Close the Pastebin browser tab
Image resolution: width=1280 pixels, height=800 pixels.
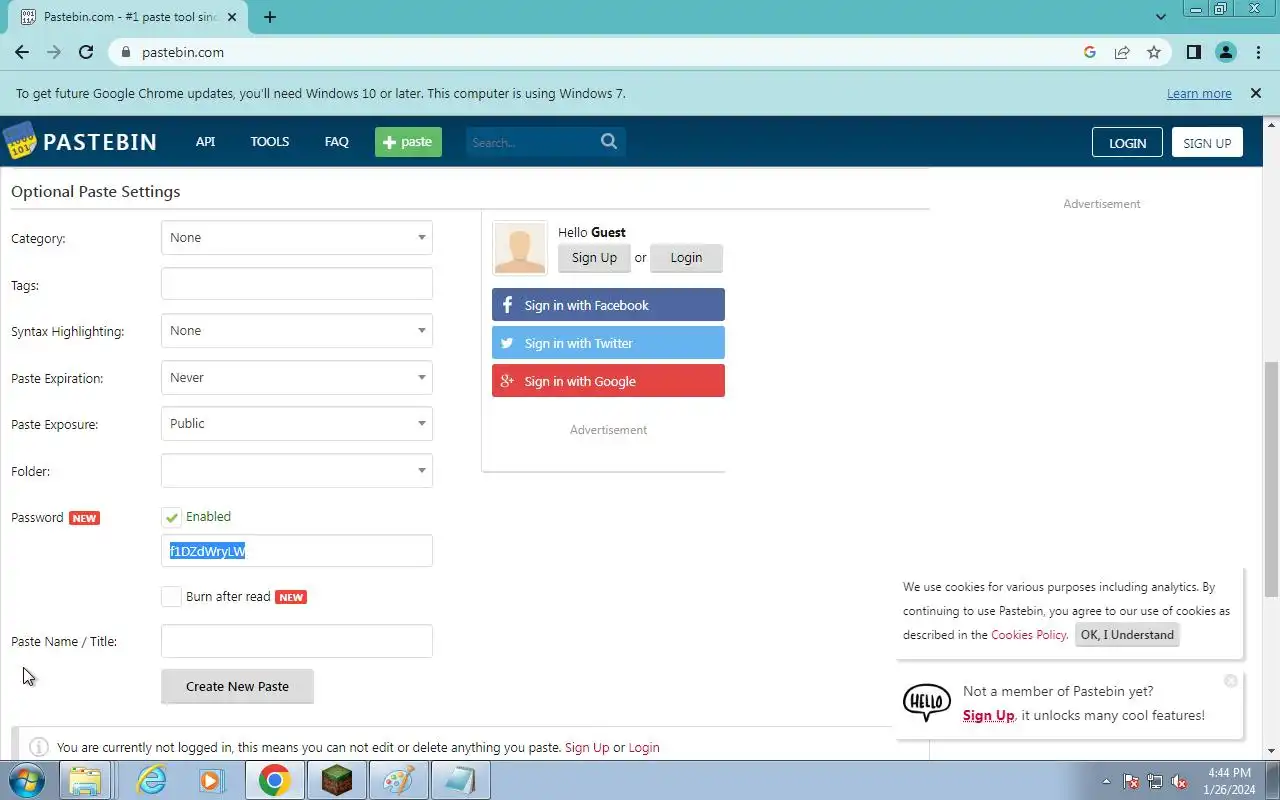(x=233, y=17)
